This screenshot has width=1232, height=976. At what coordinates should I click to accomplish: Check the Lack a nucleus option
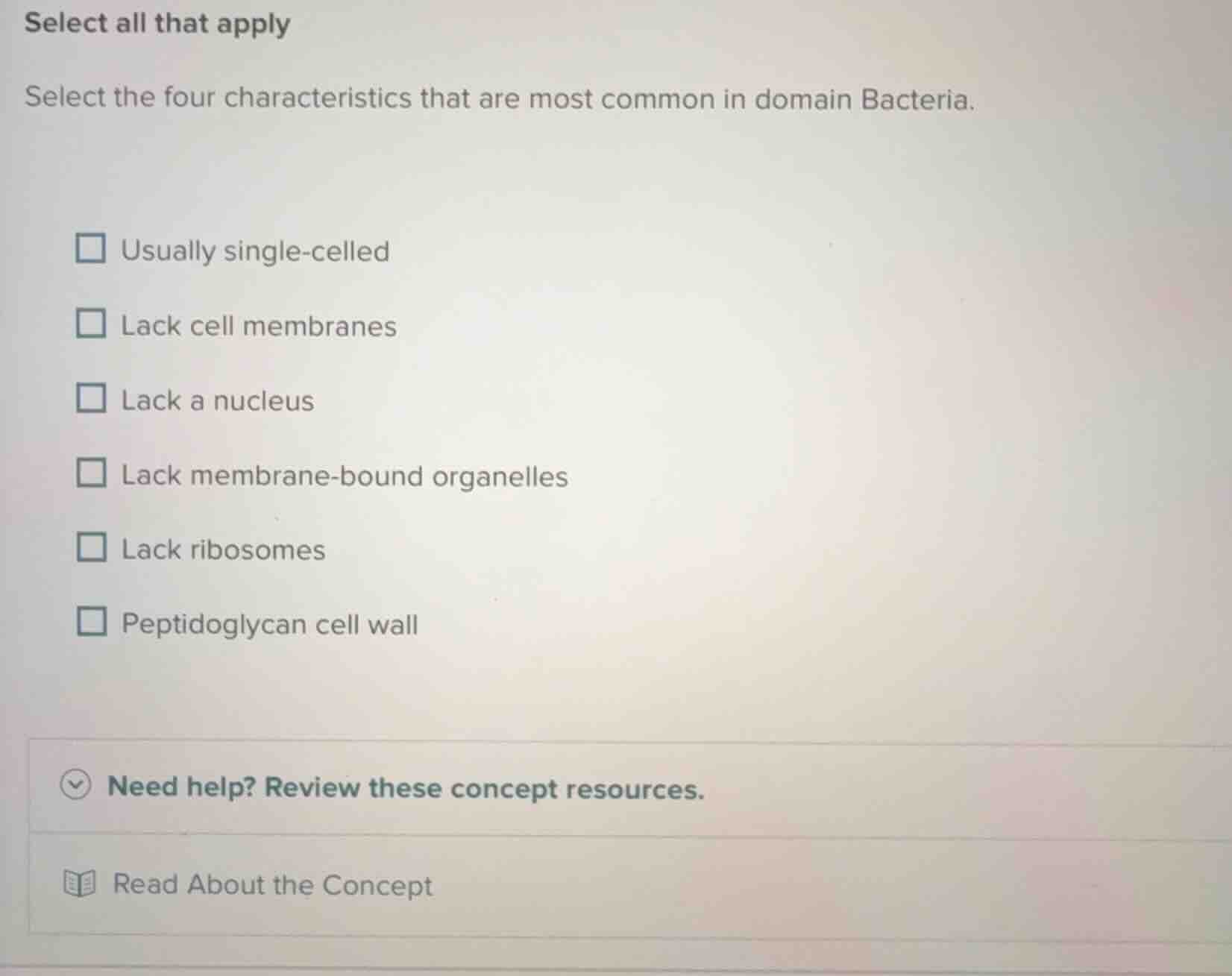click(91, 399)
